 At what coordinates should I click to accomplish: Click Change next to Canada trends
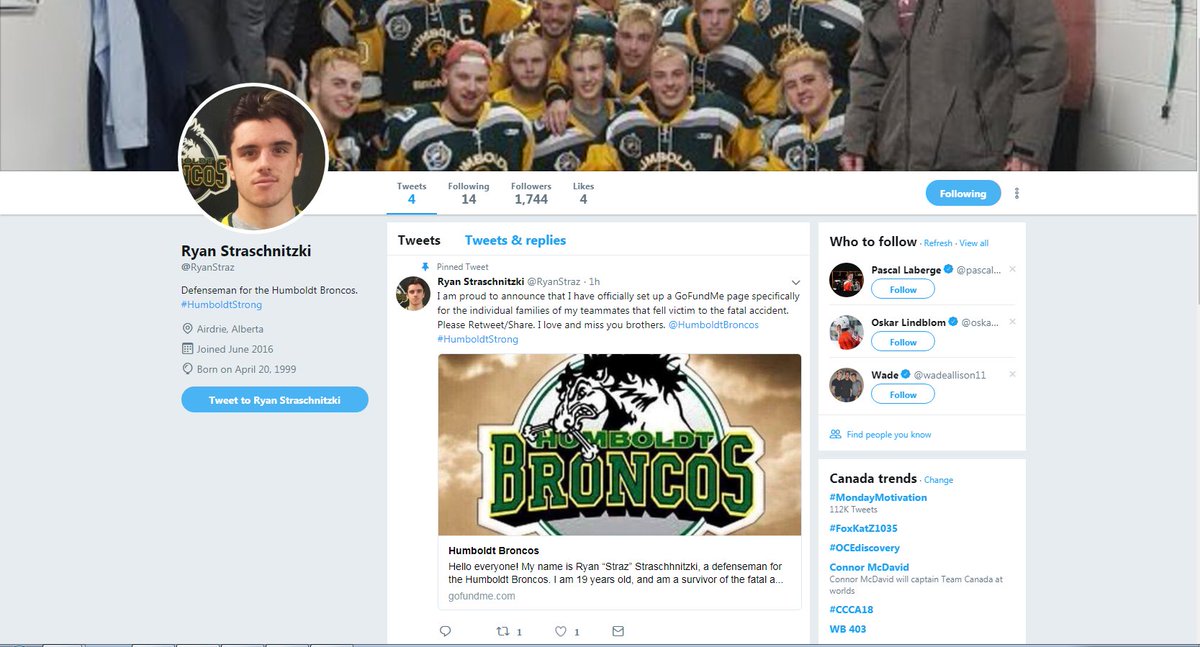(938, 480)
